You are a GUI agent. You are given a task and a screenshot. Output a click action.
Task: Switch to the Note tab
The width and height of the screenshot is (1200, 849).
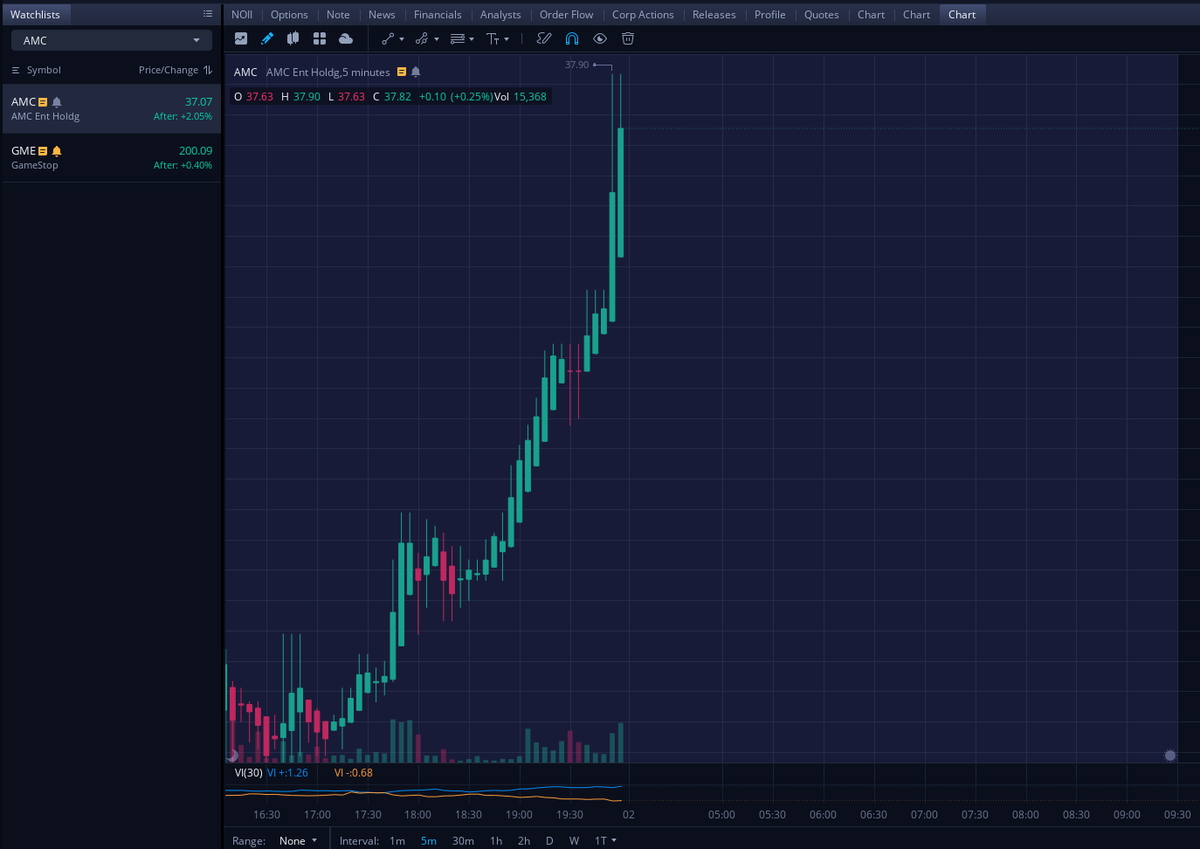[x=338, y=15]
